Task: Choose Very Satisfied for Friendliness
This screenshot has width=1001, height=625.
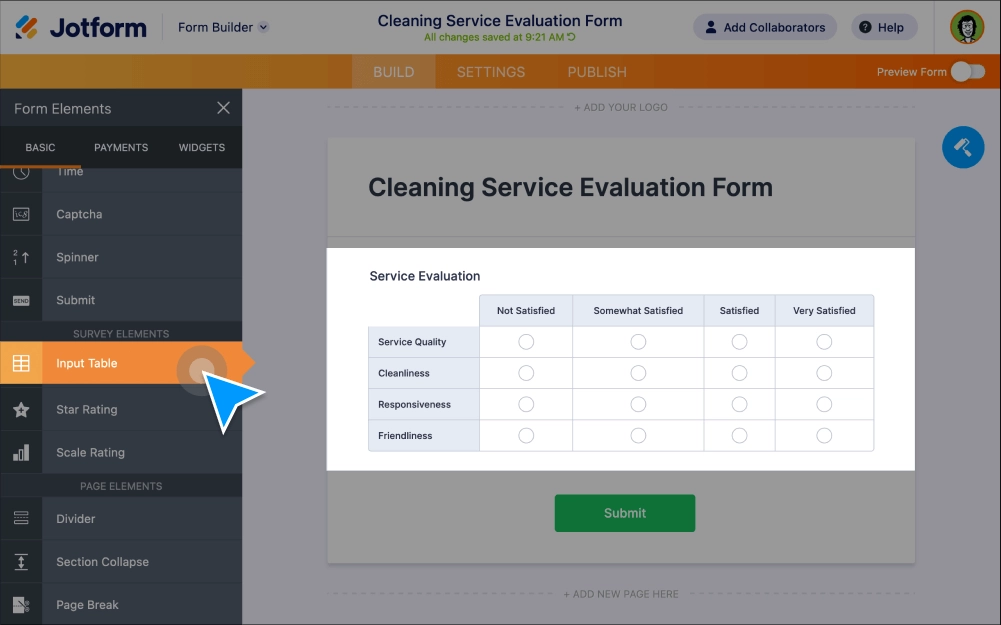Action: pos(823,435)
